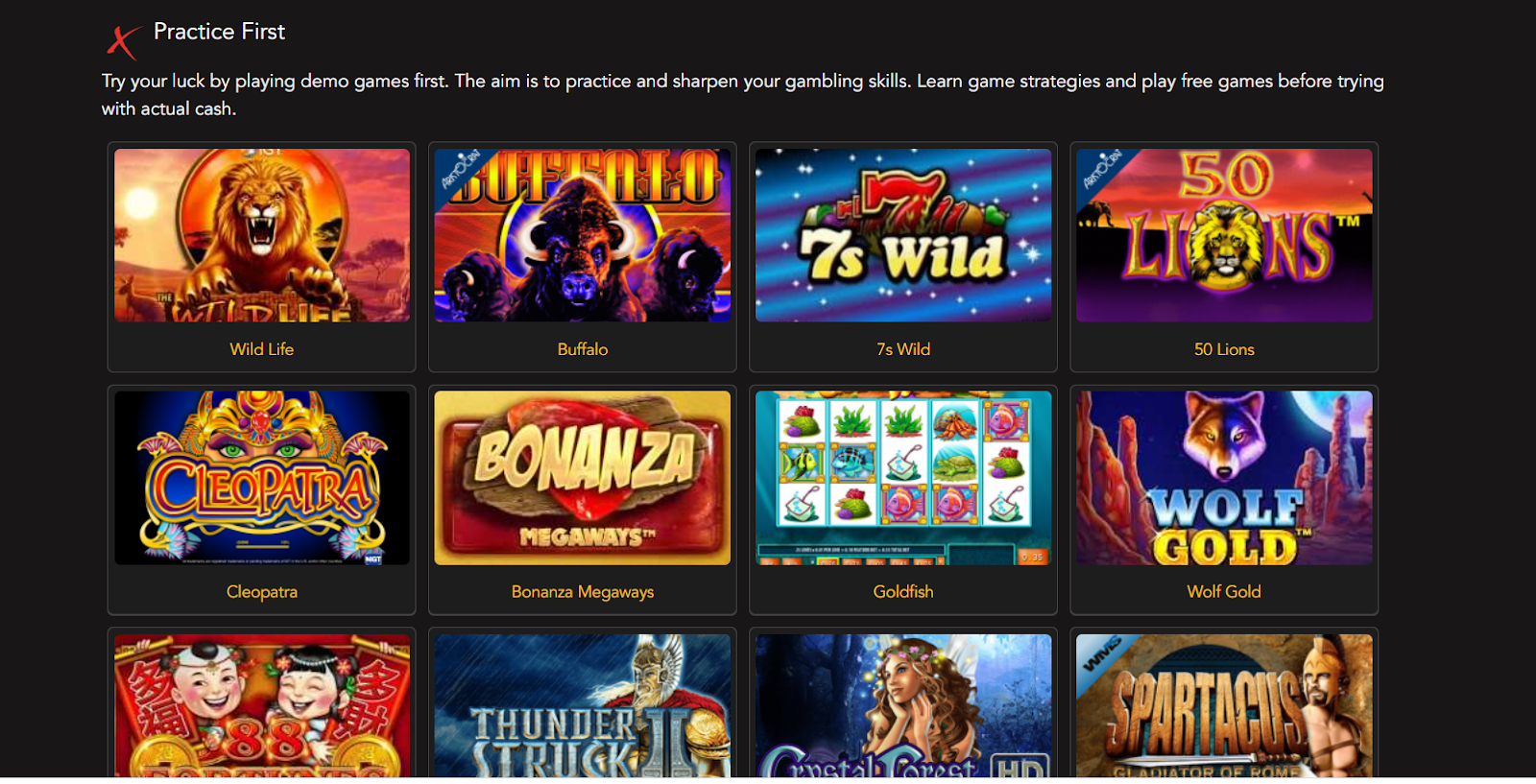Select the Goldfish slot reel thumbnail
This screenshot has width=1536, height=784.
pyautogui.click(x=903, y=478)
